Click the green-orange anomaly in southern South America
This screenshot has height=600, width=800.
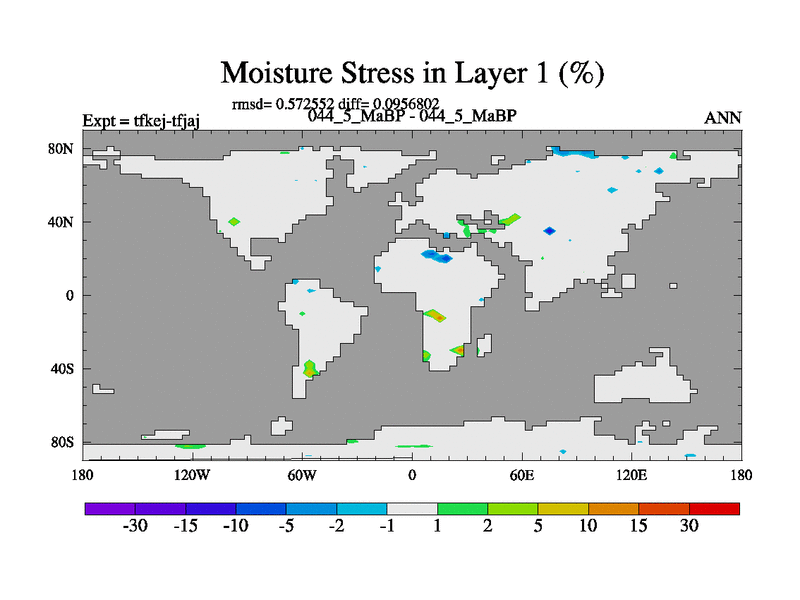(x=310, y=369)
